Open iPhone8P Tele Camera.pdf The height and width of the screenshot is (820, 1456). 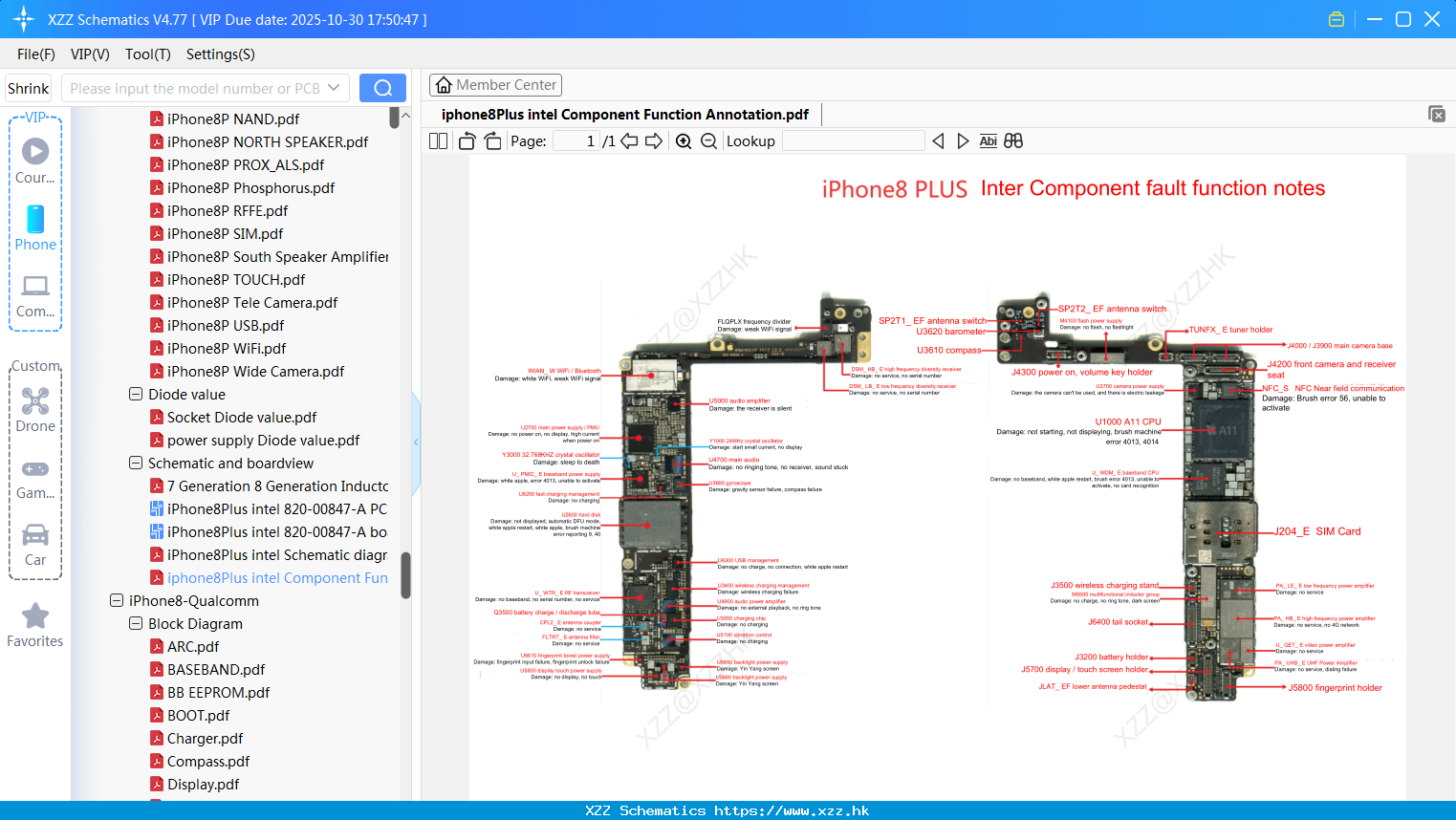pos(251,302)
